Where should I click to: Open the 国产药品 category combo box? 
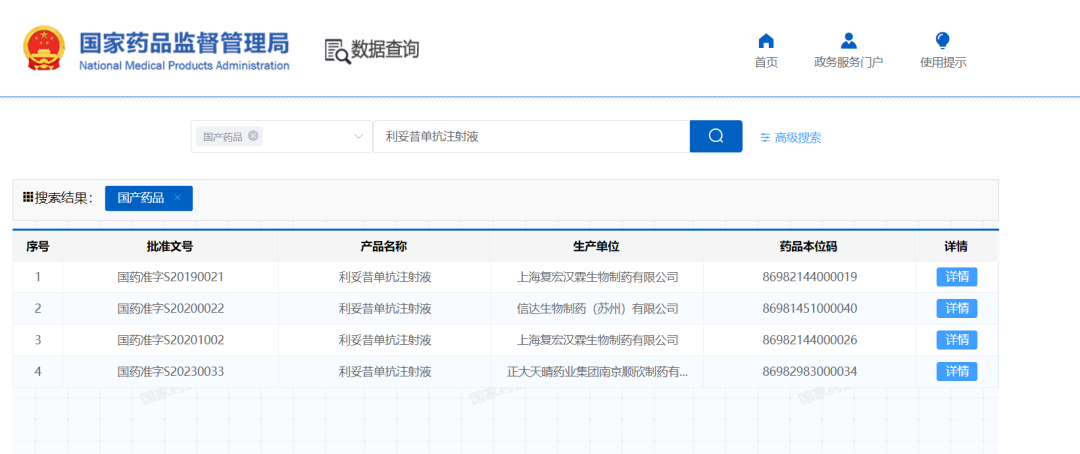(281, 136)
